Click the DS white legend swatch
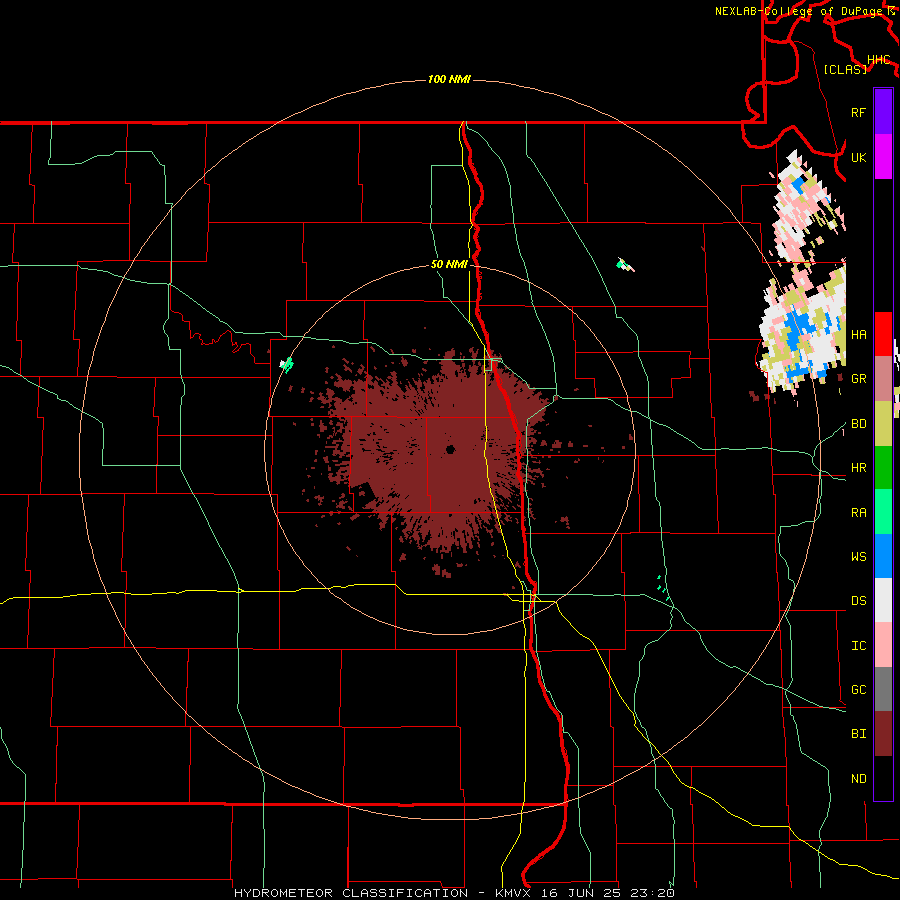Screen dimensions: 900x900 pos(883,600)
